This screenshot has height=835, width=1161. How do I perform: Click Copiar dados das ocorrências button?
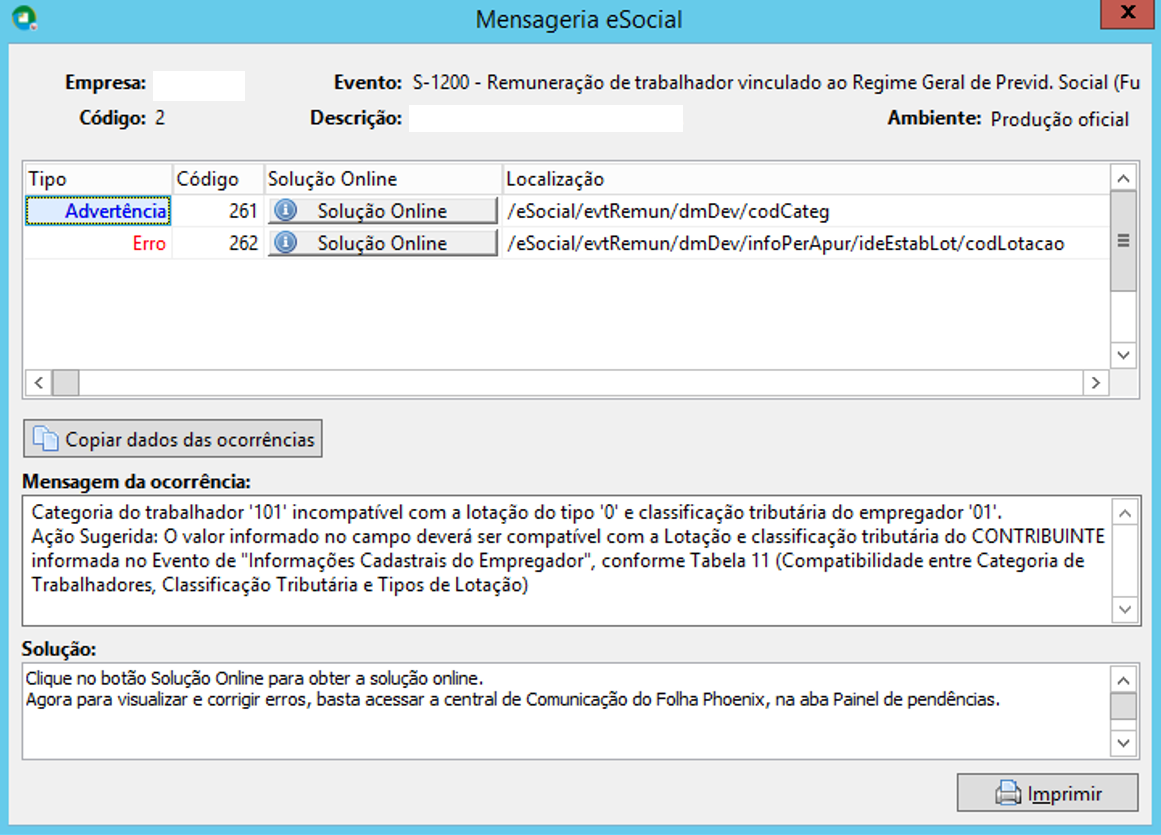tap(173, 439)
